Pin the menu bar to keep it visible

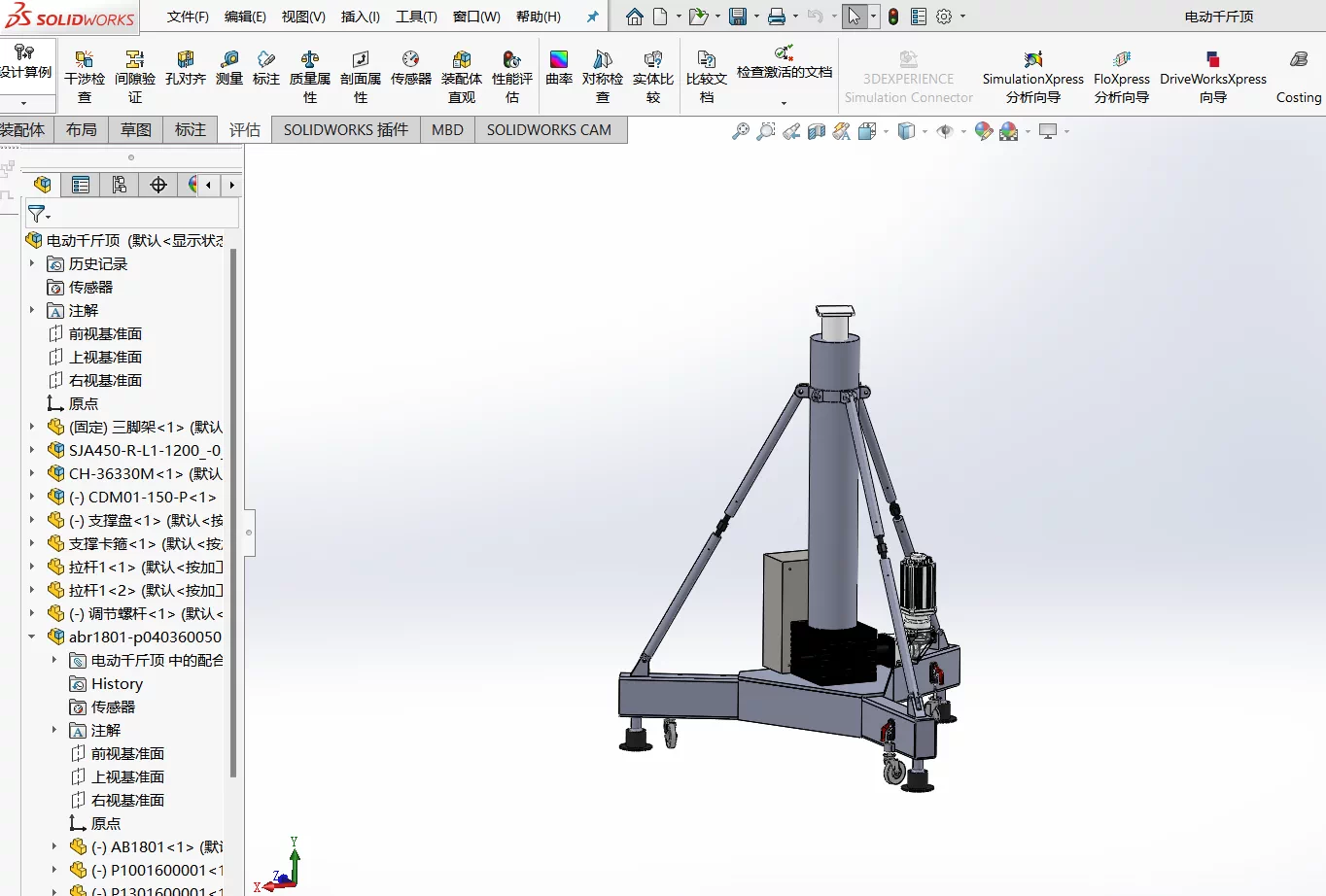pyautogui.click(x=592, y=17)
